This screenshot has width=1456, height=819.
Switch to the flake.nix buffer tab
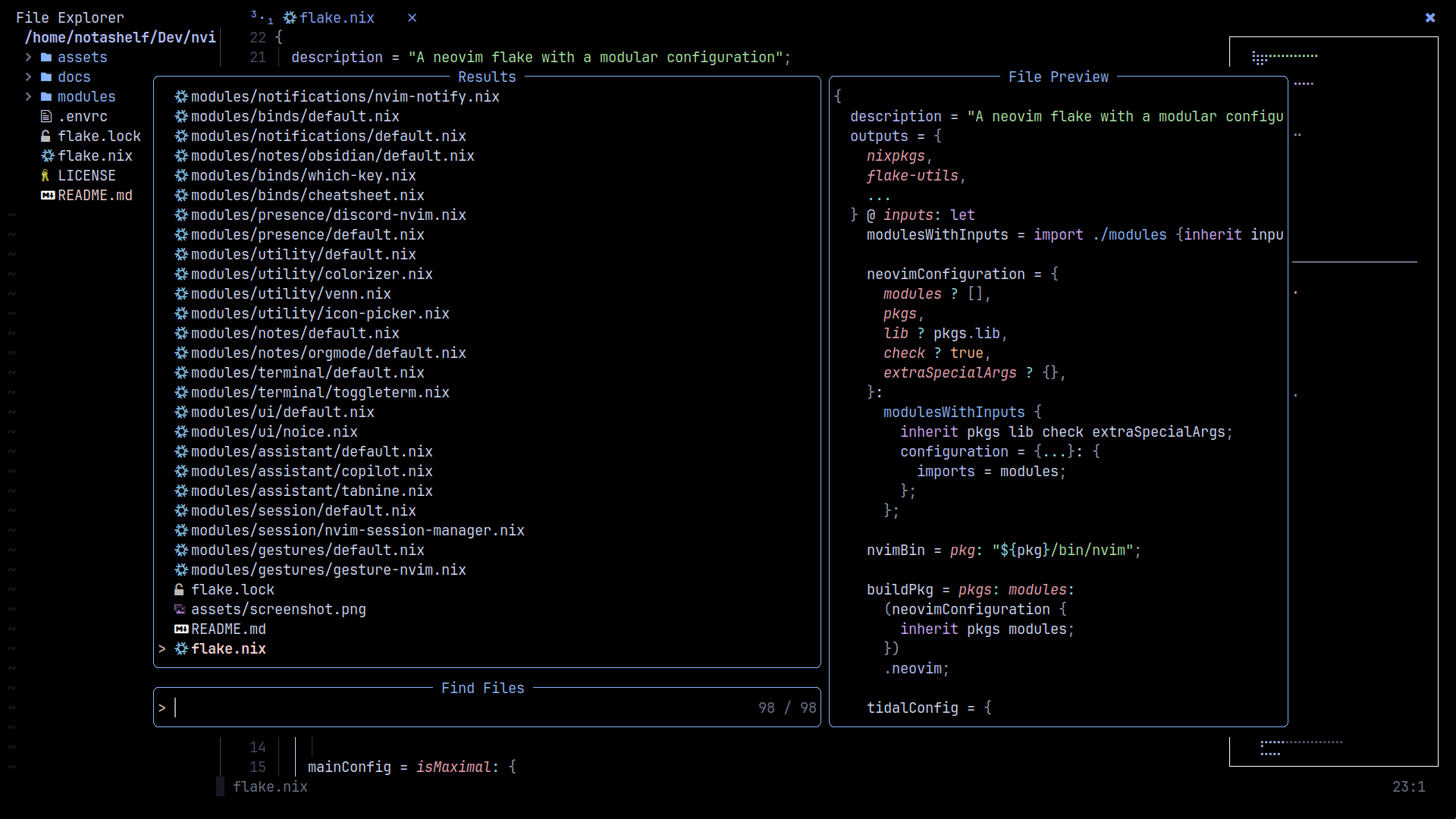point(337,18)
